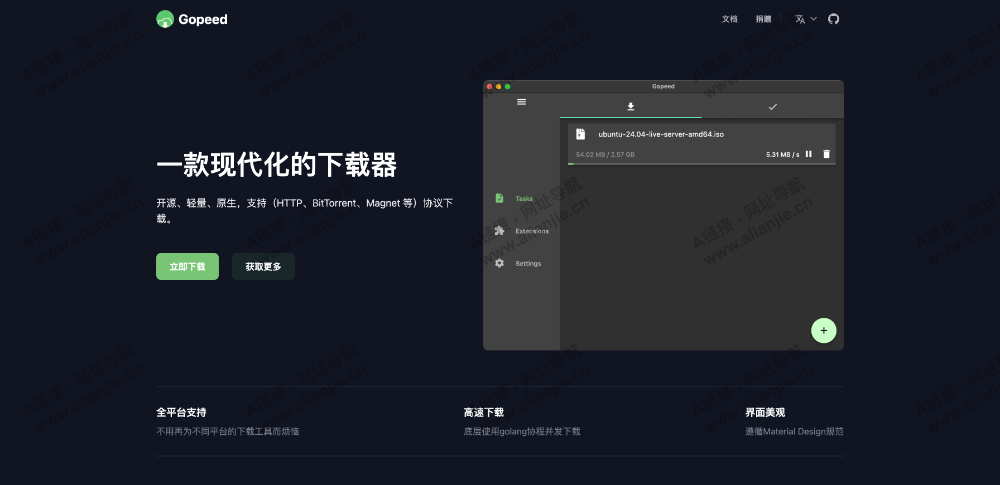This screenshot has height=485, width=1000.
Task: Switch to the downloading tab icon
Action: point(631,107)
